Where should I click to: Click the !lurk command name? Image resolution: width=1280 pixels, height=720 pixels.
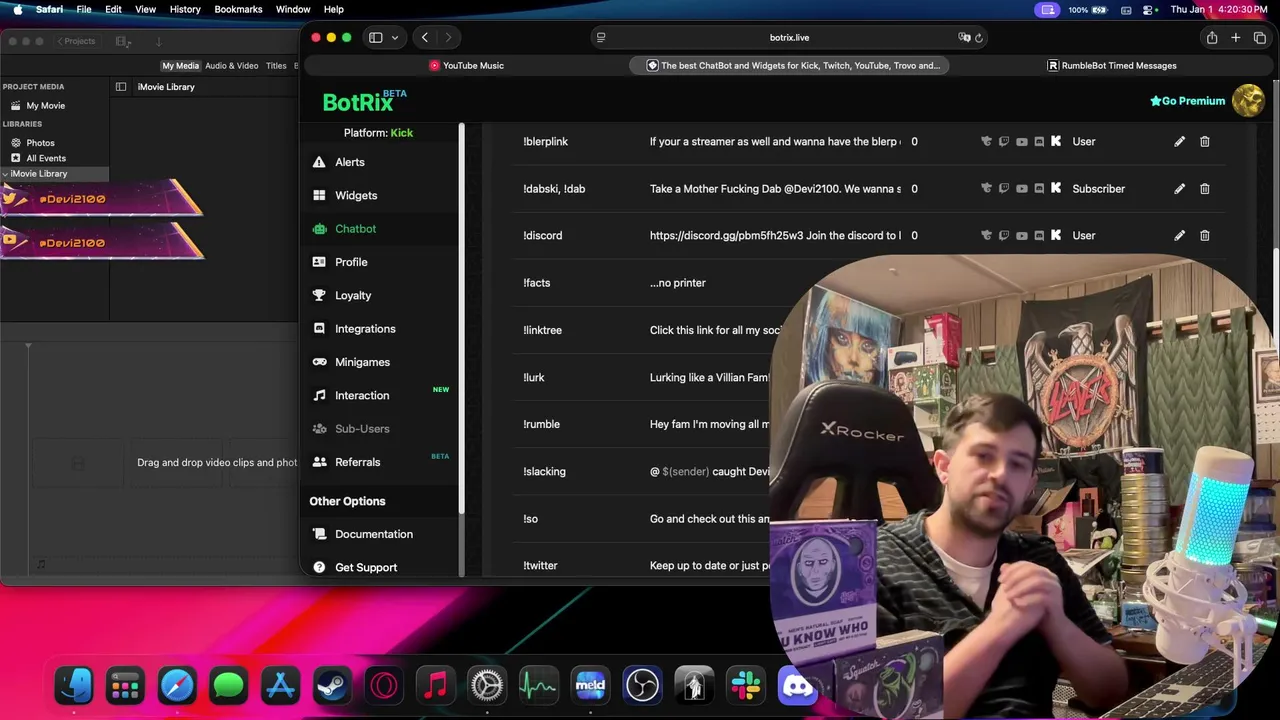[533, 377]
